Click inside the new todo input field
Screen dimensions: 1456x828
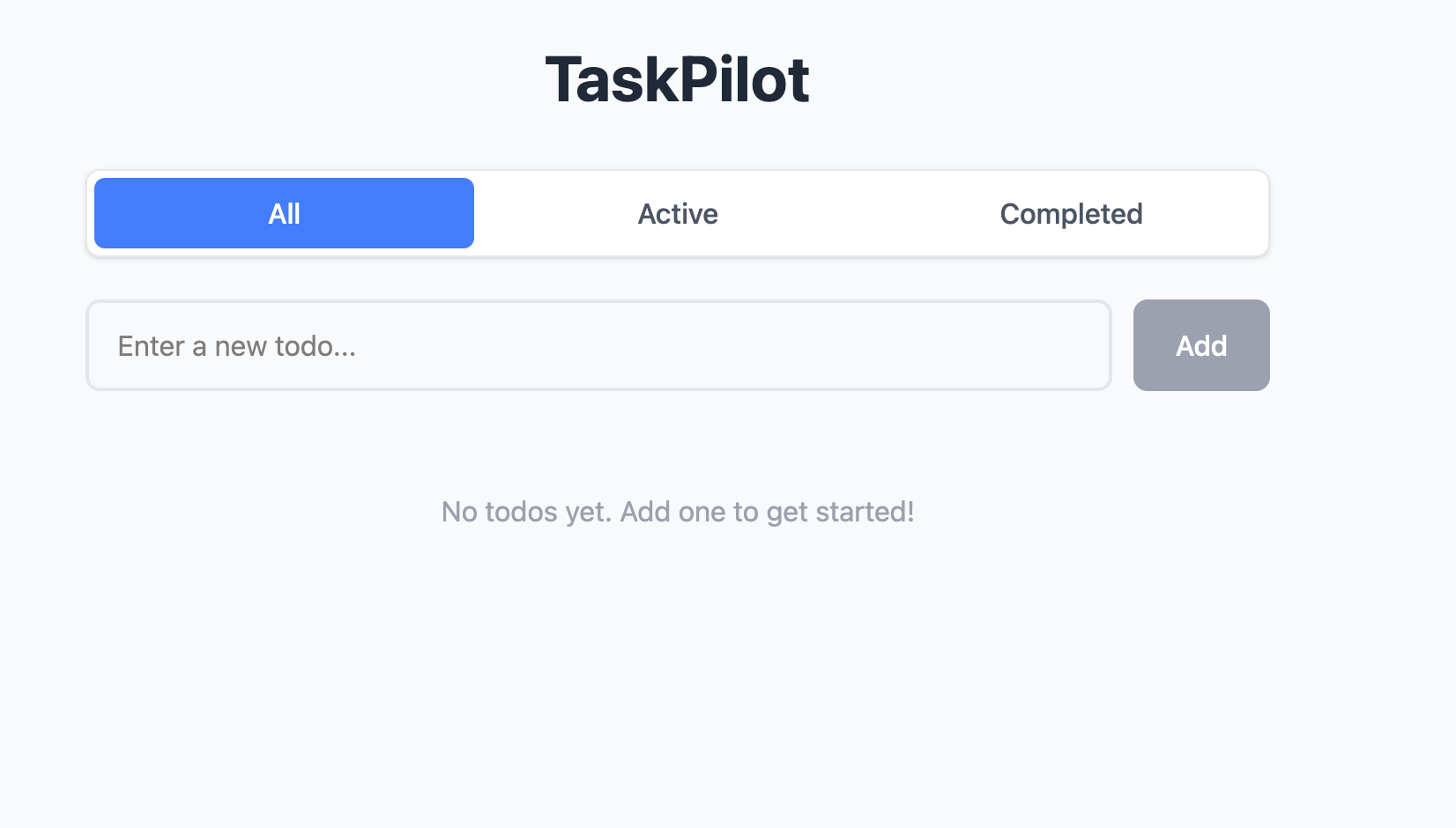click(598, 345)
